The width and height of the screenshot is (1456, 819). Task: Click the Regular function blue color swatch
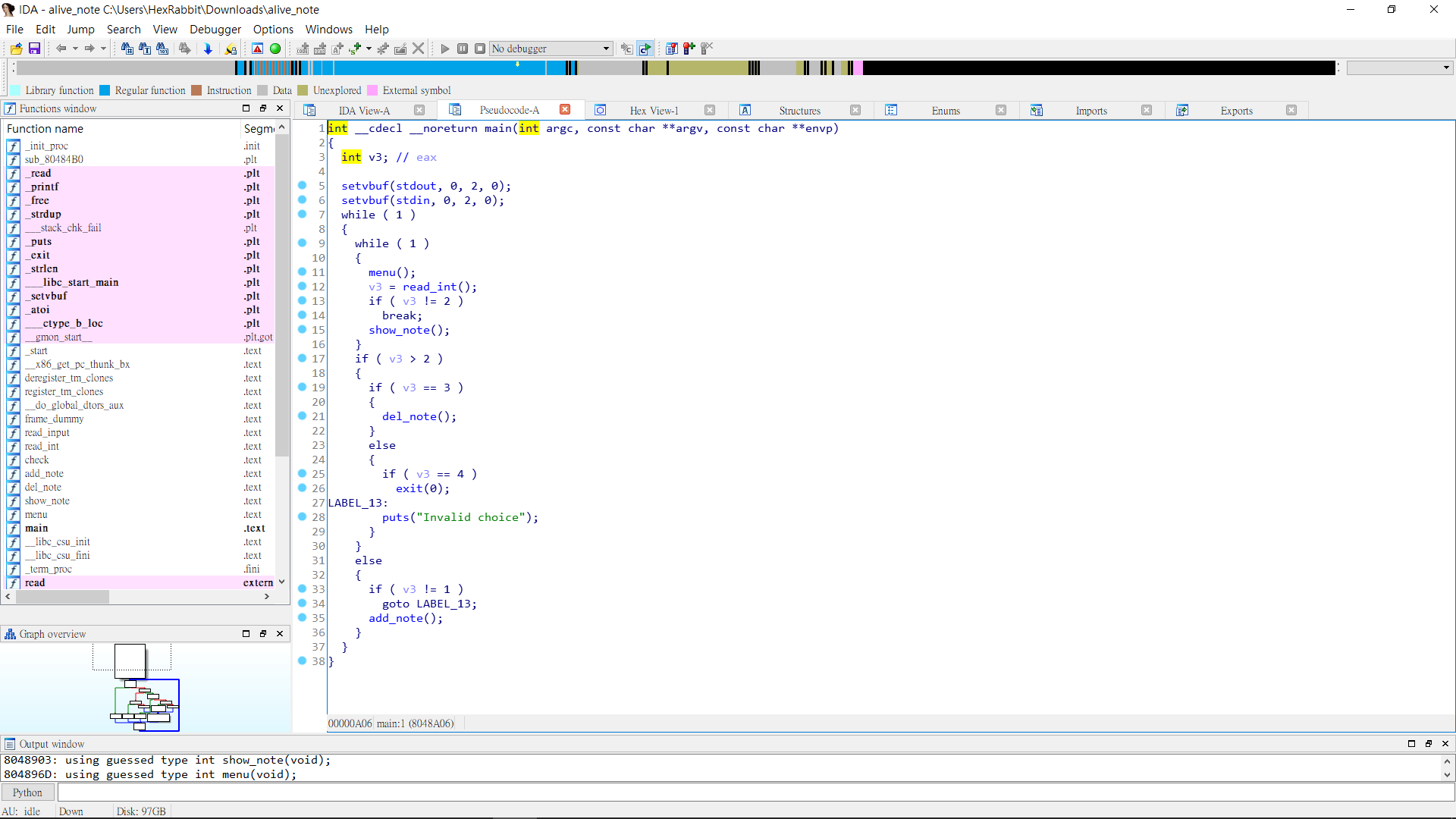[x=105, y=90]
